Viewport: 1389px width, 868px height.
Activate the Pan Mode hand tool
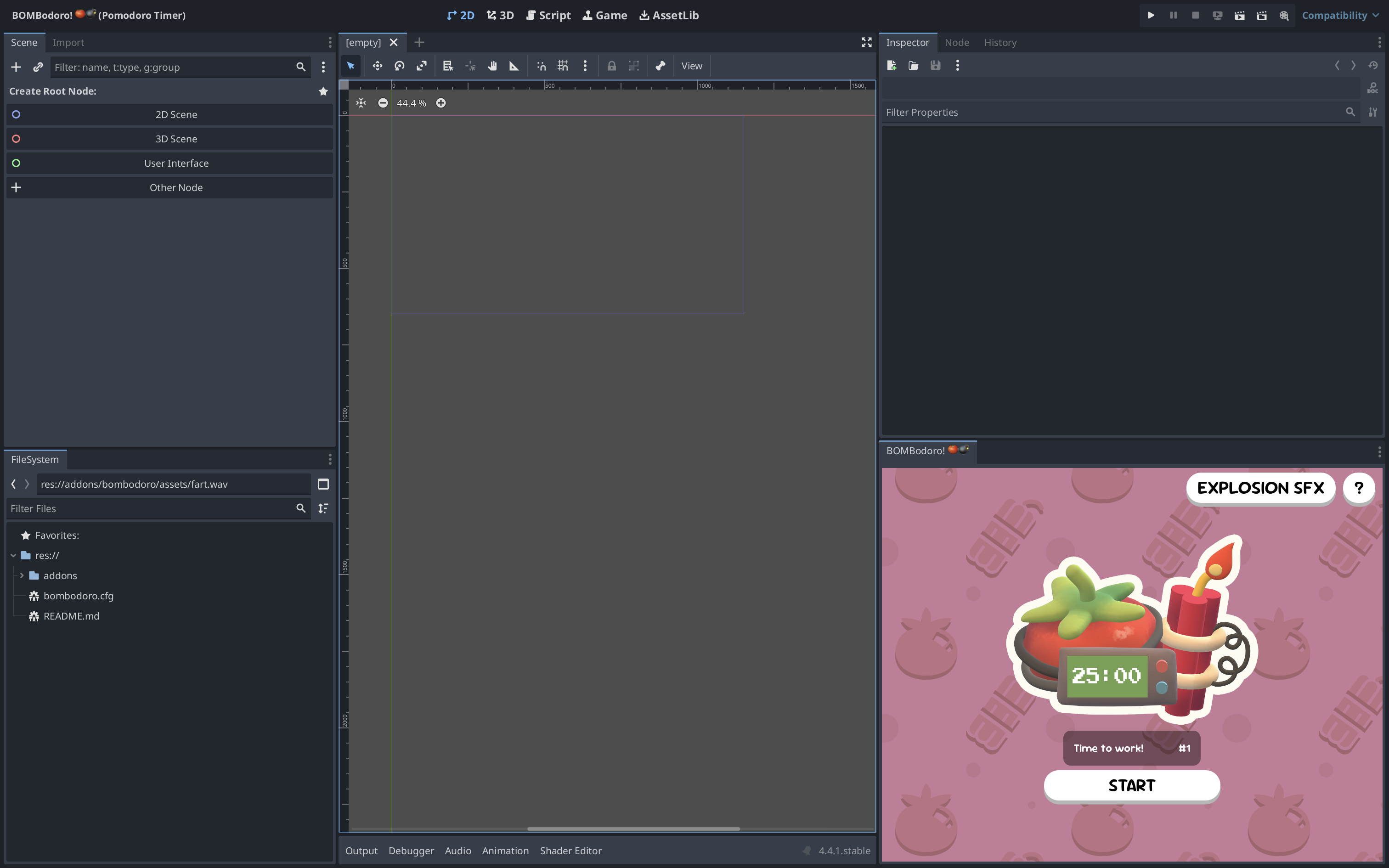point(492,66)
